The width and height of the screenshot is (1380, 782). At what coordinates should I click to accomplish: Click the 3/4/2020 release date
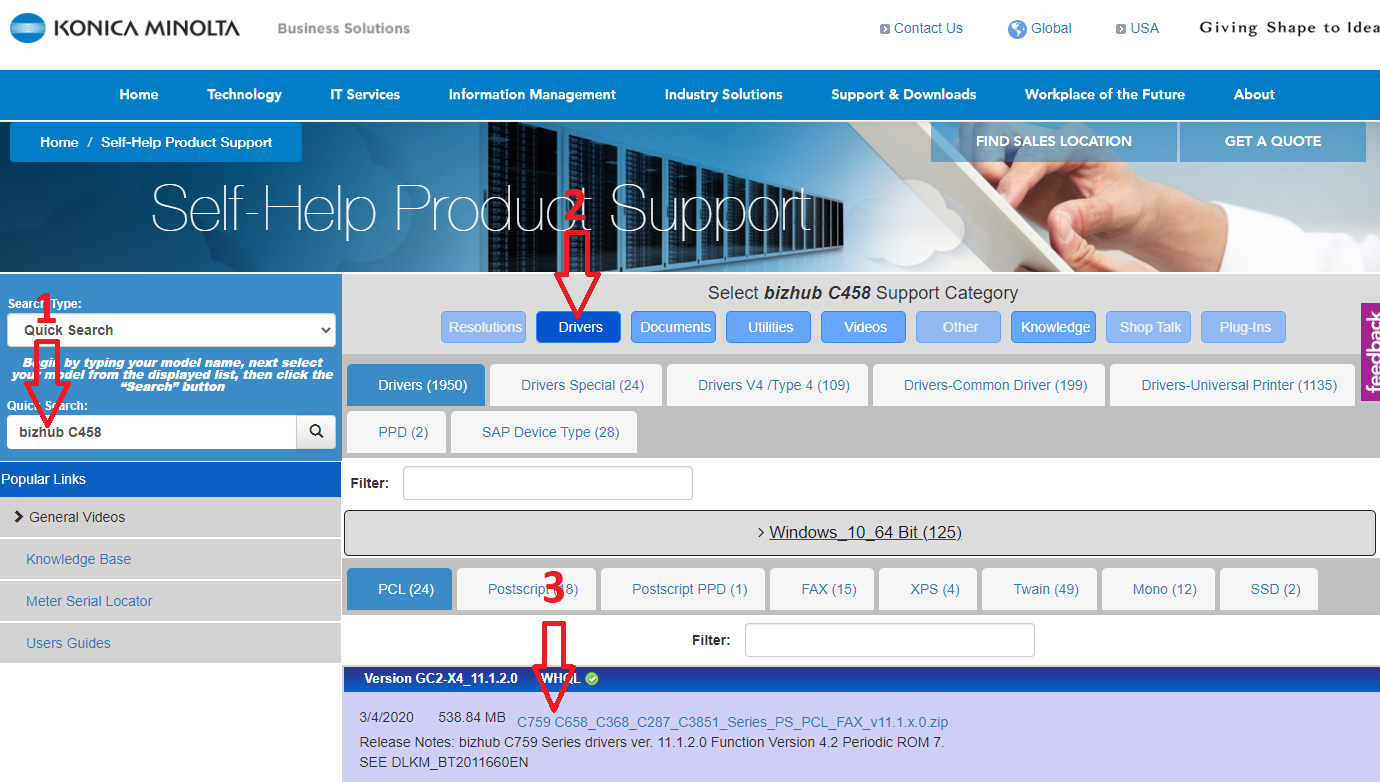385,717
